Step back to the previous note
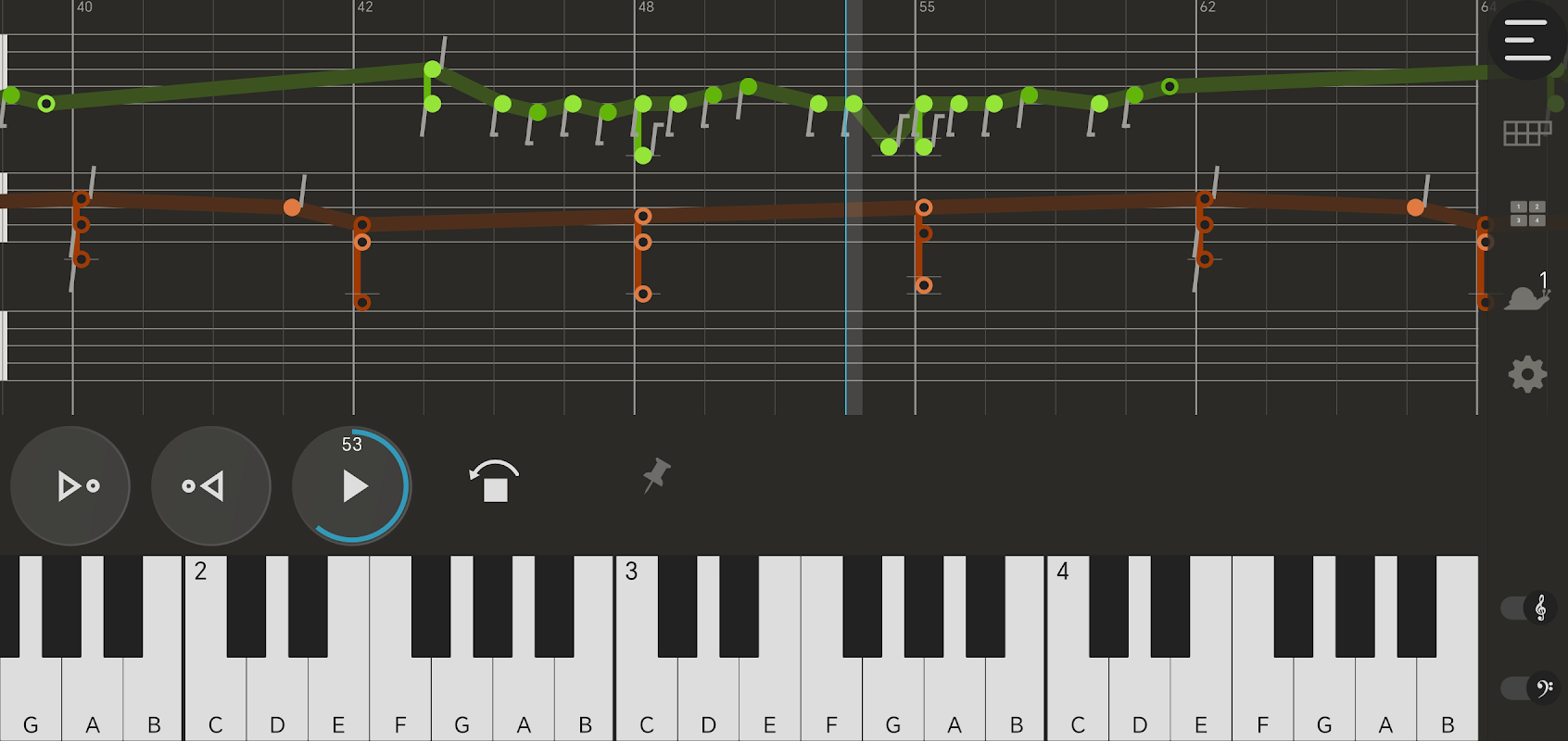This screenshot has width=1568, height=741. pyautogui.click(x=211, y=486)
